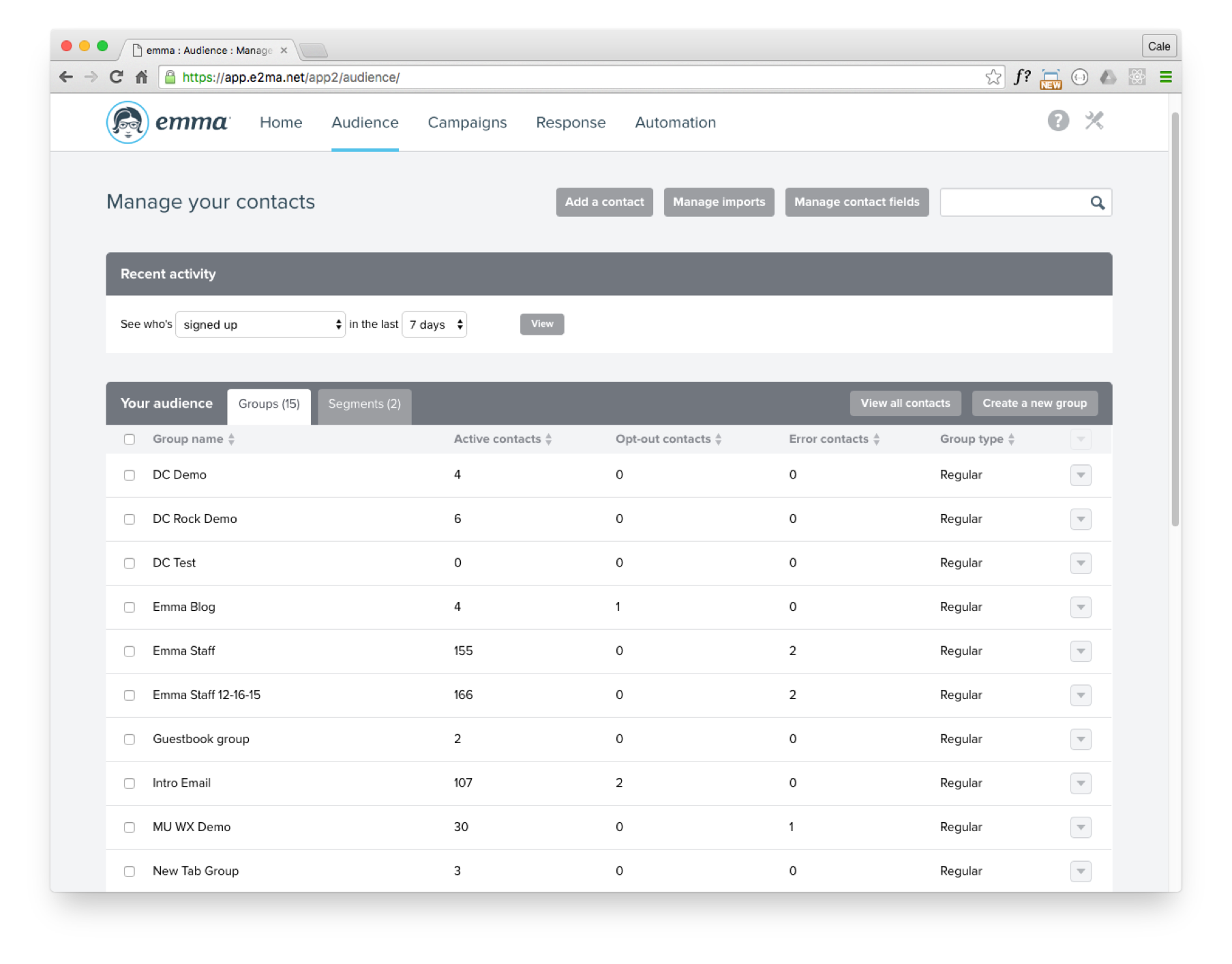Open the help question mark icon

click(x=1057, y=121)
